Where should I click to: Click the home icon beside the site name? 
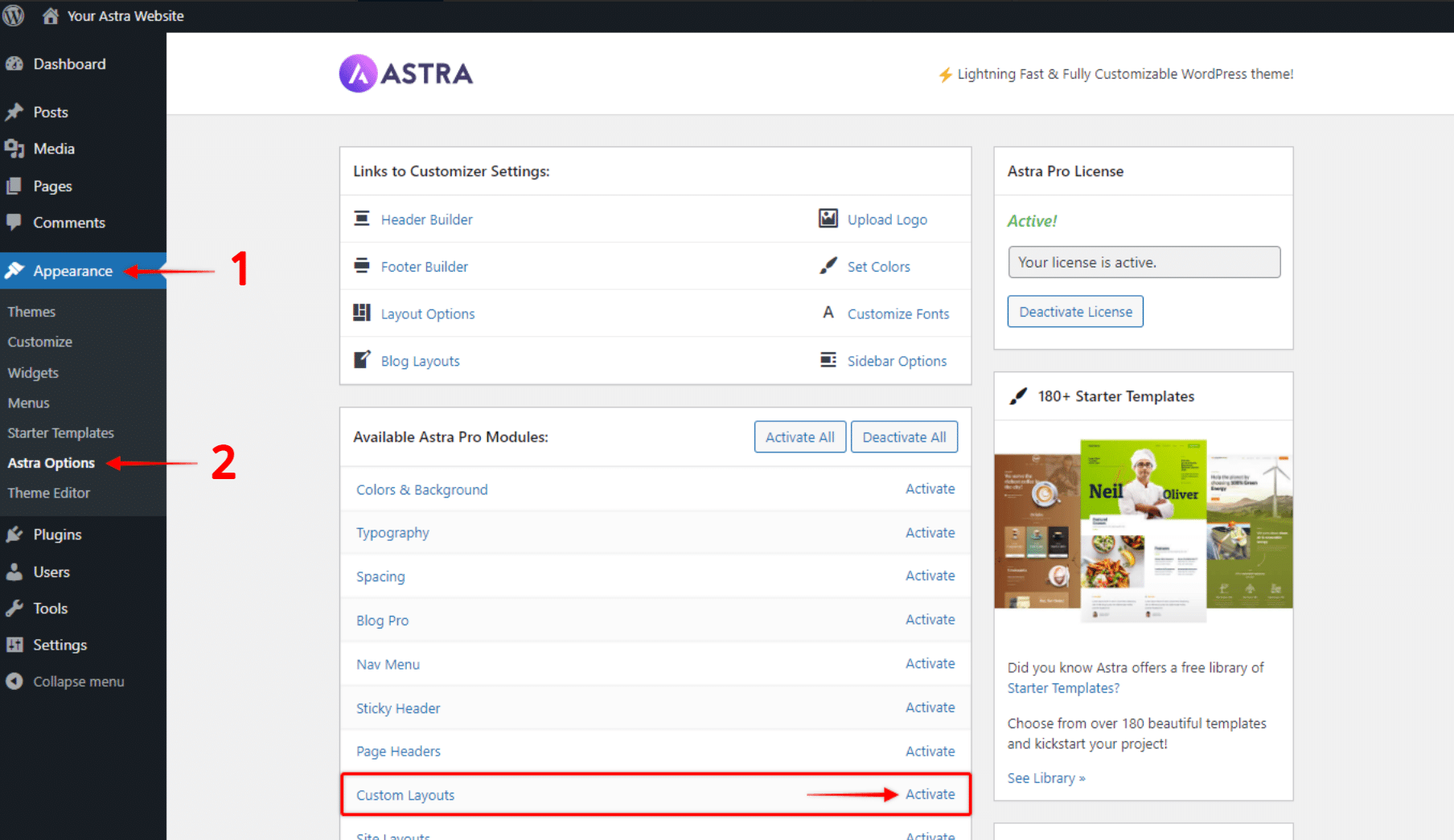pyautogui.click(x=51, y=16)
